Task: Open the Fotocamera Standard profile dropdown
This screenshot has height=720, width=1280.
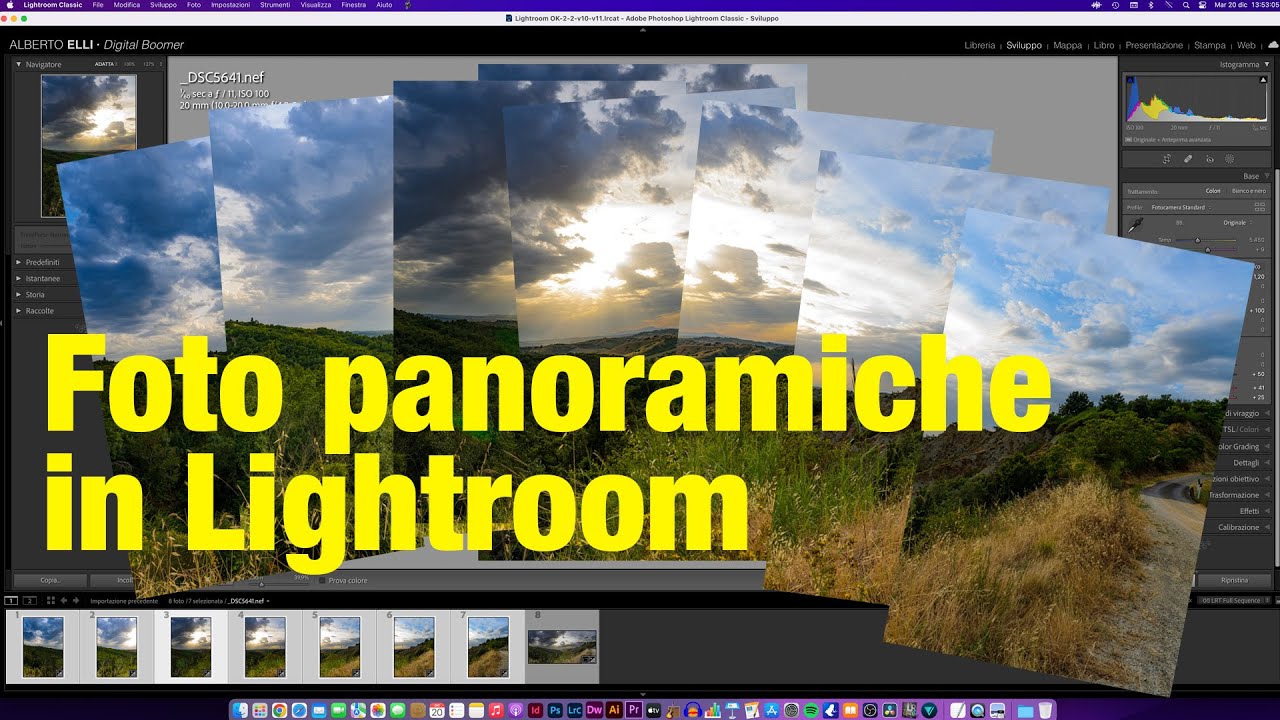Action: click(1181, 207)
